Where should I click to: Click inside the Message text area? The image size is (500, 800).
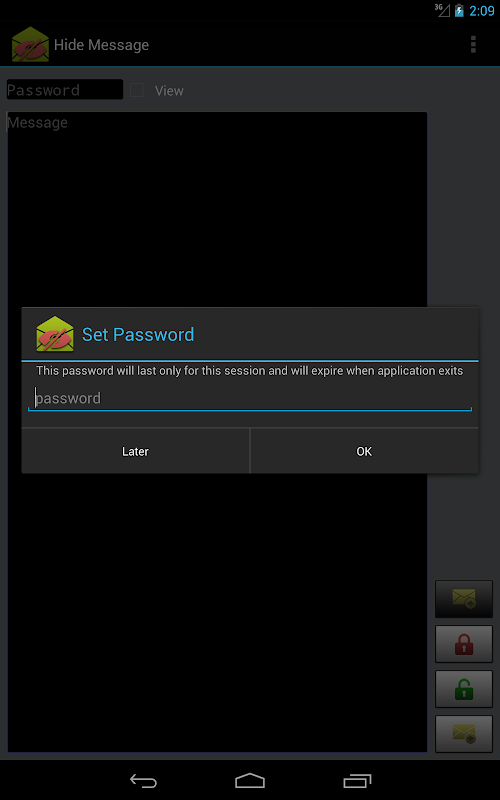click(x=217, y=432)
